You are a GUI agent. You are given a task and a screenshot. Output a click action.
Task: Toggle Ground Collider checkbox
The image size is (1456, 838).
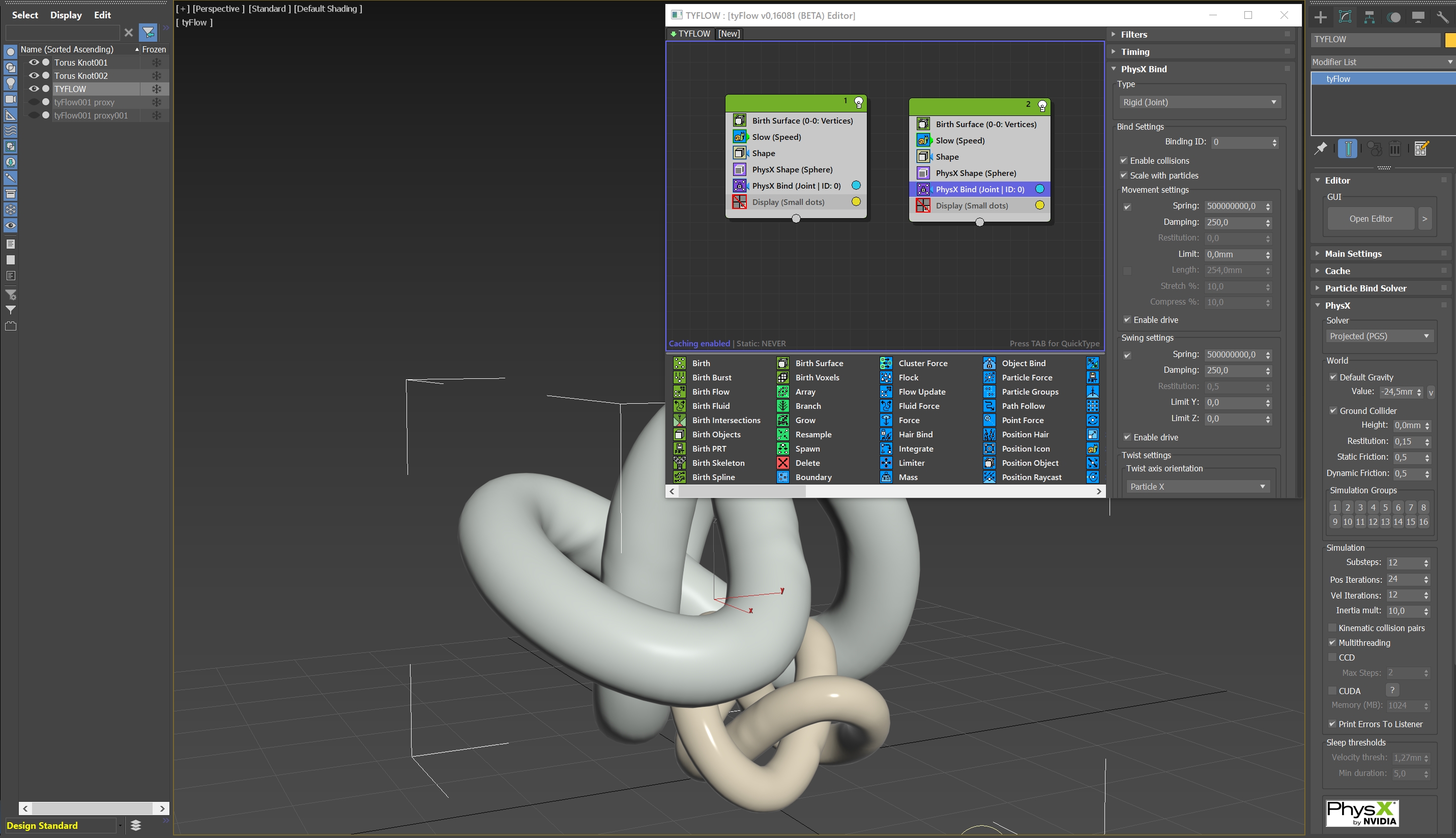[1333, 410]
